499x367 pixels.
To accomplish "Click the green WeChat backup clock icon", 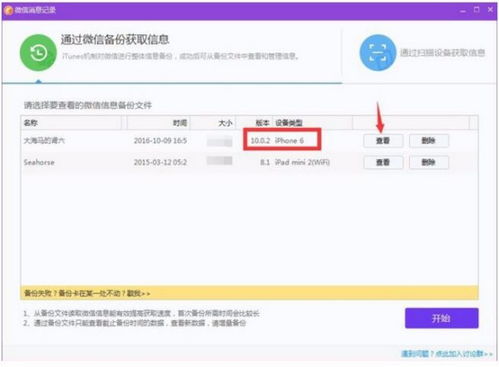I will (x=38, y=53).
